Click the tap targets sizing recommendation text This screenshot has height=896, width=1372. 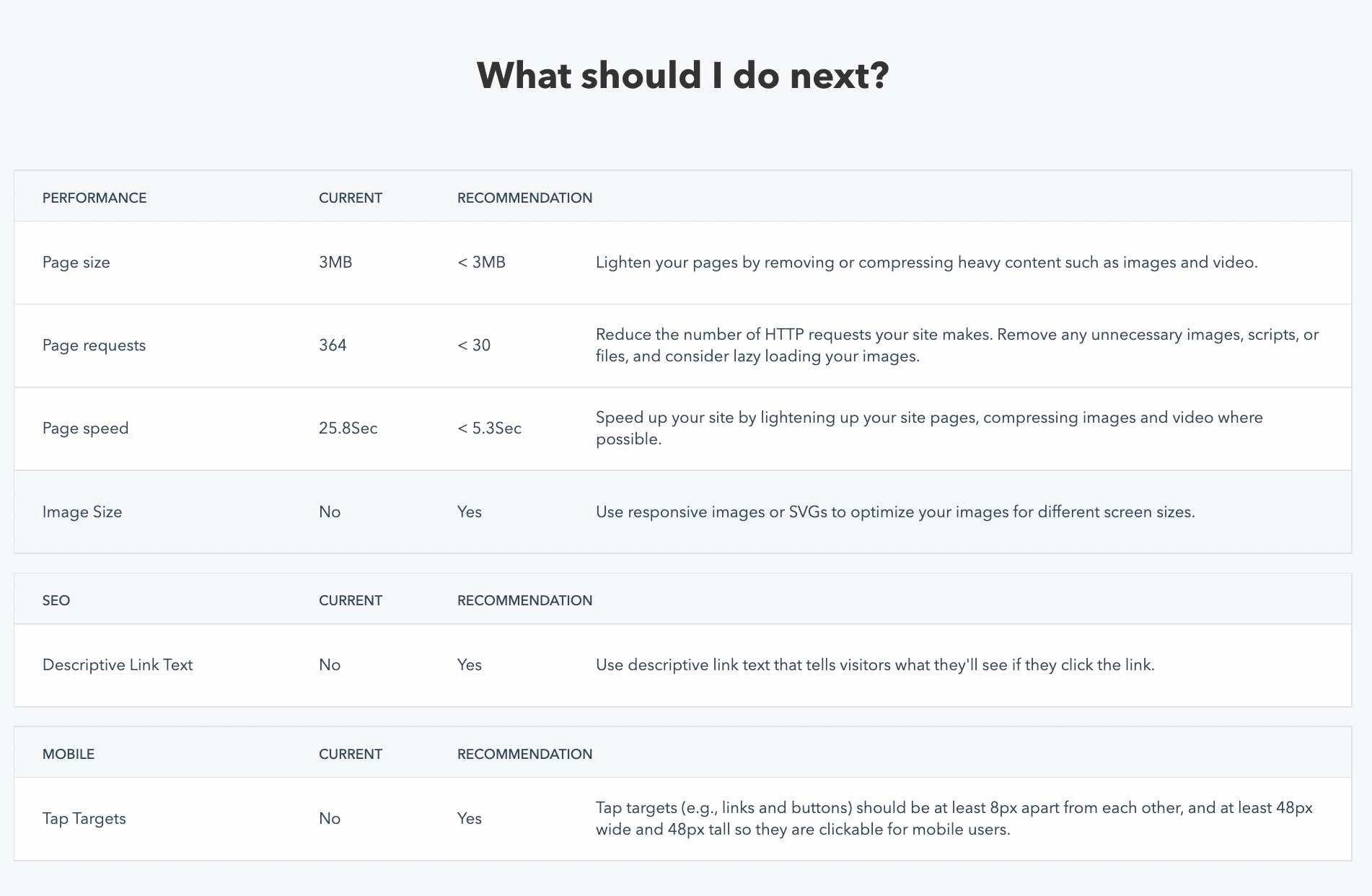[x=954, y=819]
